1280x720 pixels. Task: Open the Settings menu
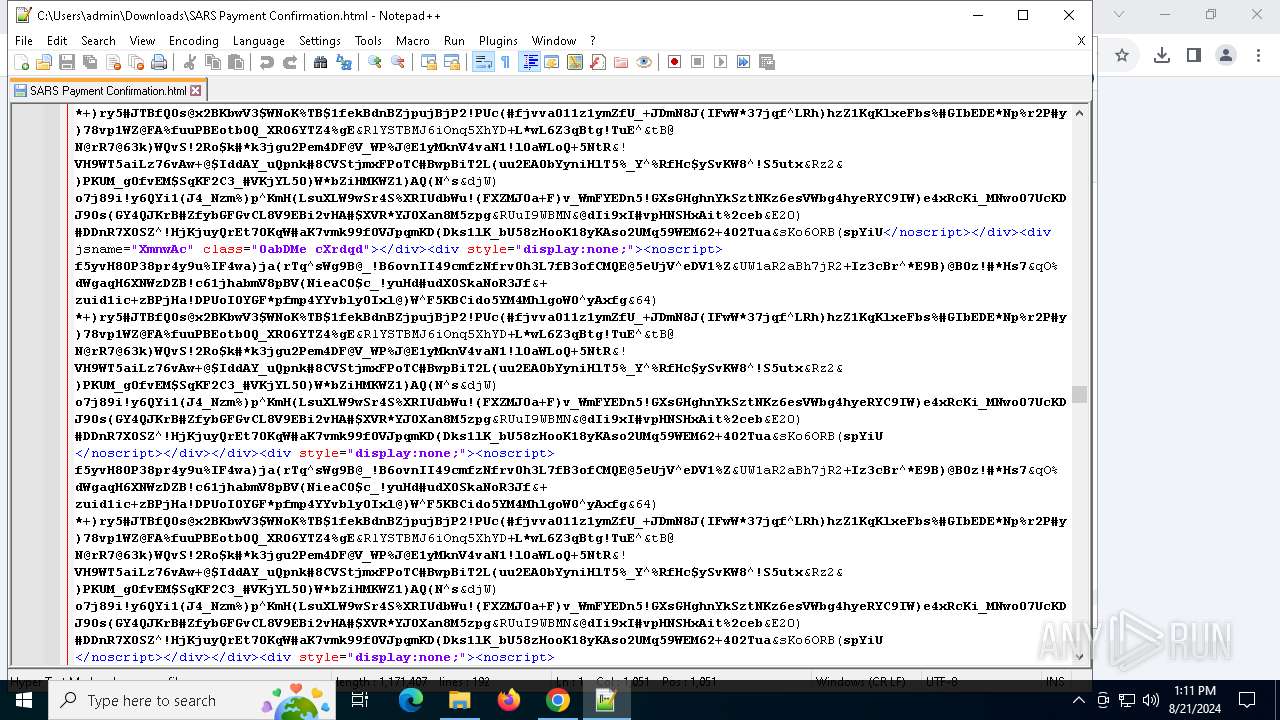coord(320,41)
